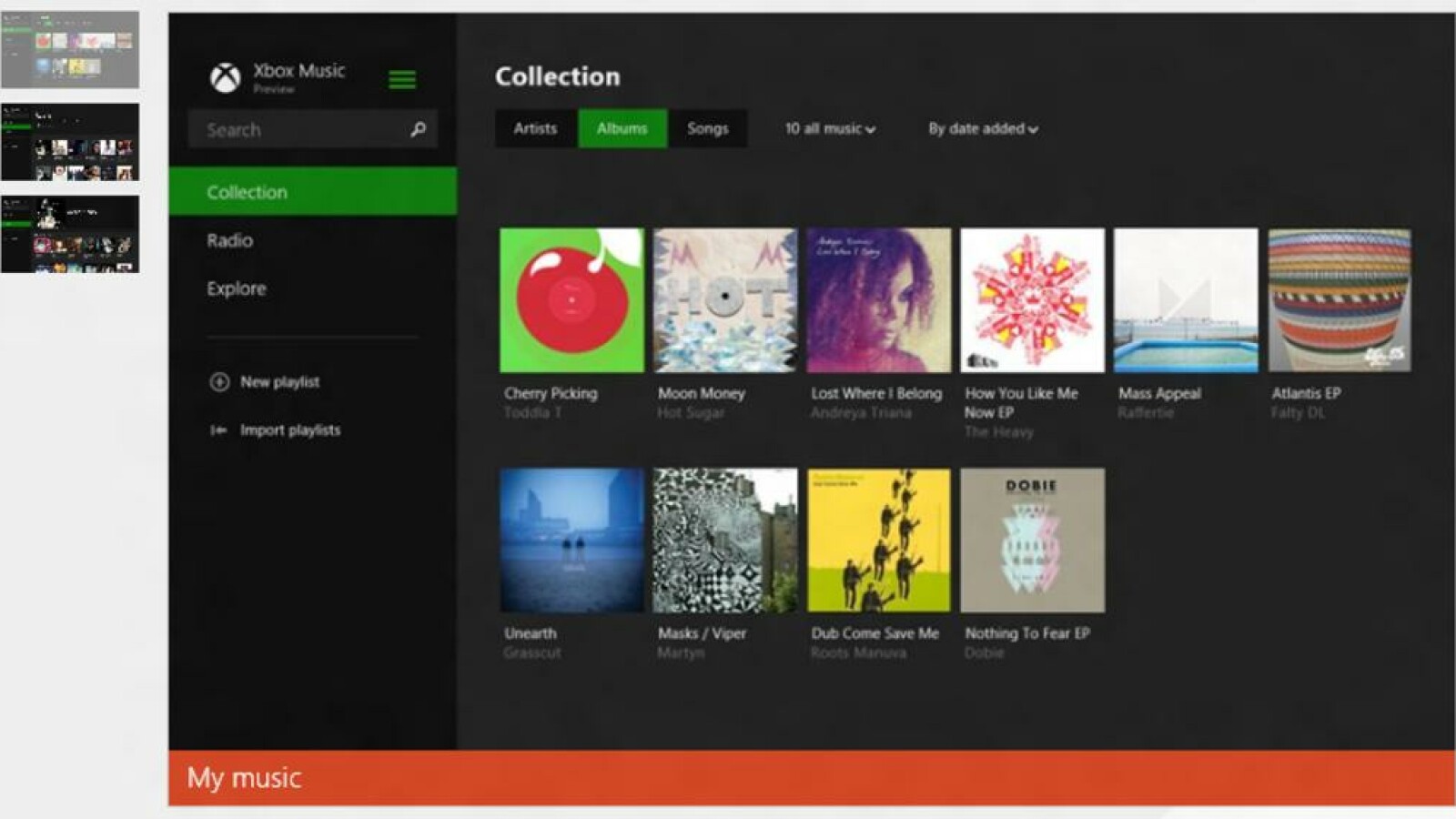Go to Explore in the sidebar
1456x819 pixels.
[x=236, y=288]
